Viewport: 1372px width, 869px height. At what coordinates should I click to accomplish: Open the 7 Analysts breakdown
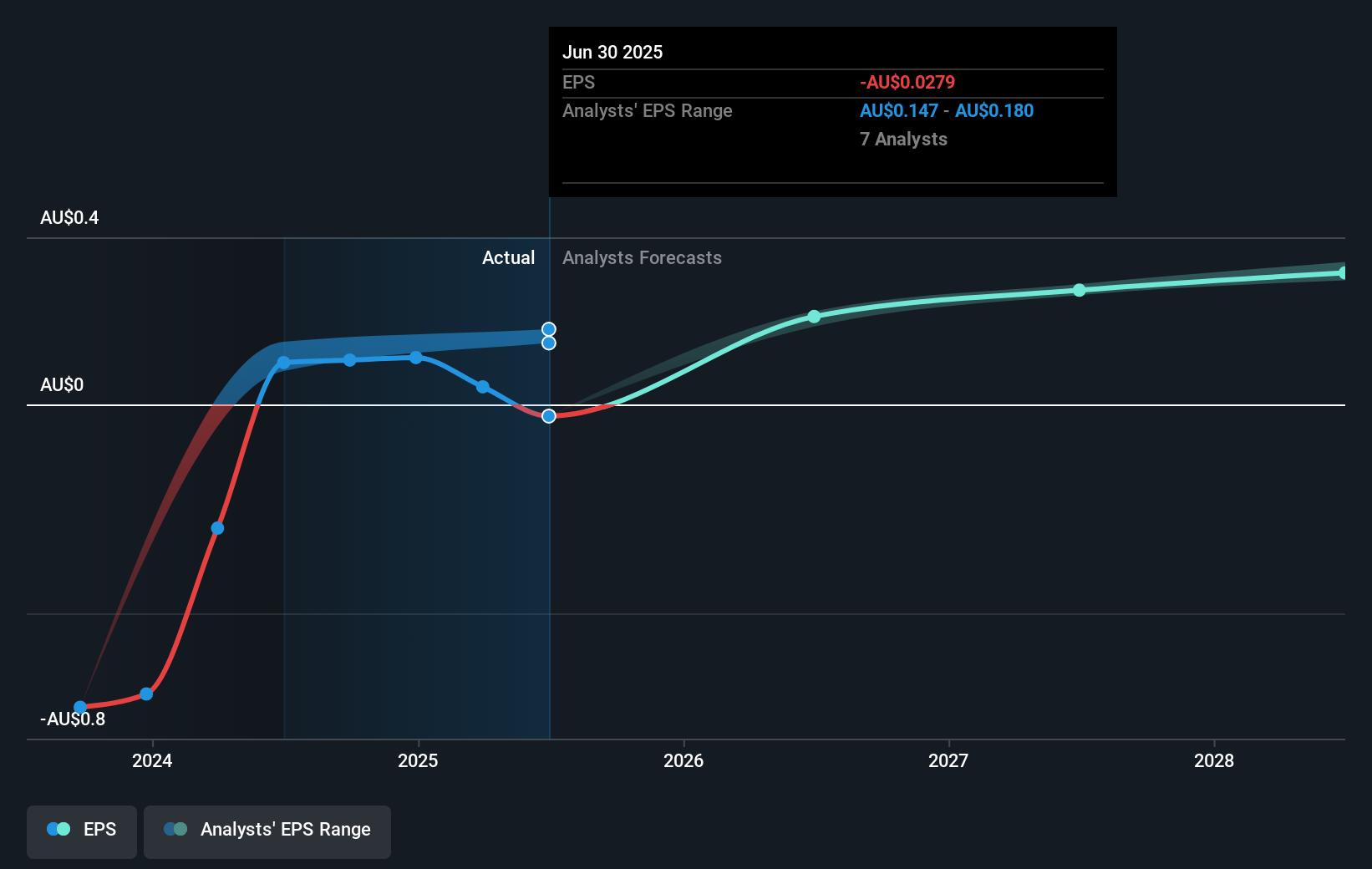pos(903,140)
